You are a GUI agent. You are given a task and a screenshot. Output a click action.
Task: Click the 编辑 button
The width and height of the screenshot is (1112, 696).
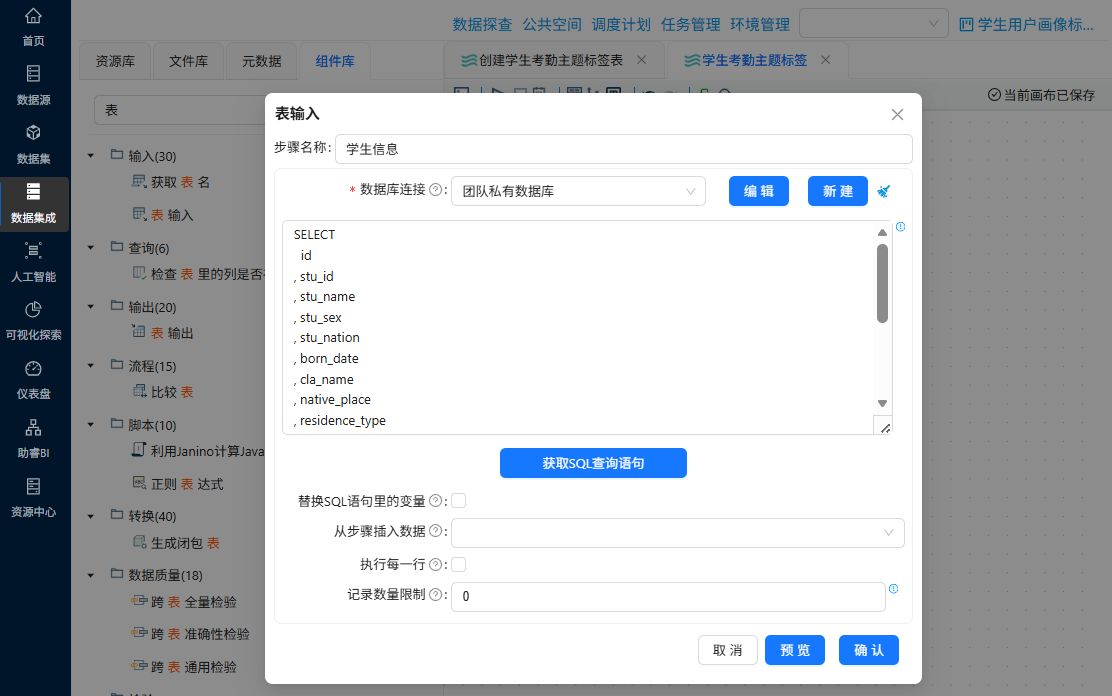[759, 191]
